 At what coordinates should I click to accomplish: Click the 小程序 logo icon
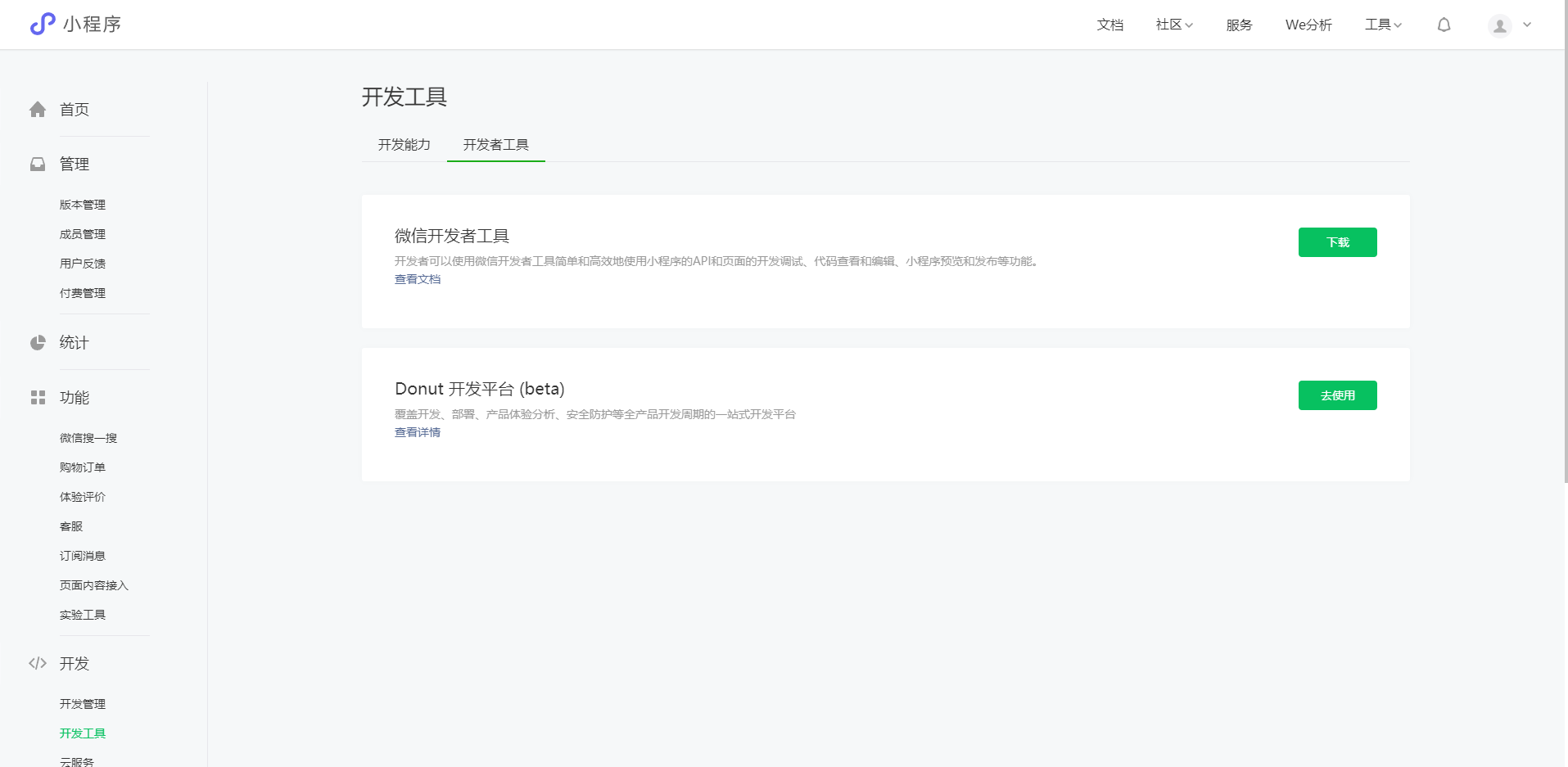click(43, 25)
